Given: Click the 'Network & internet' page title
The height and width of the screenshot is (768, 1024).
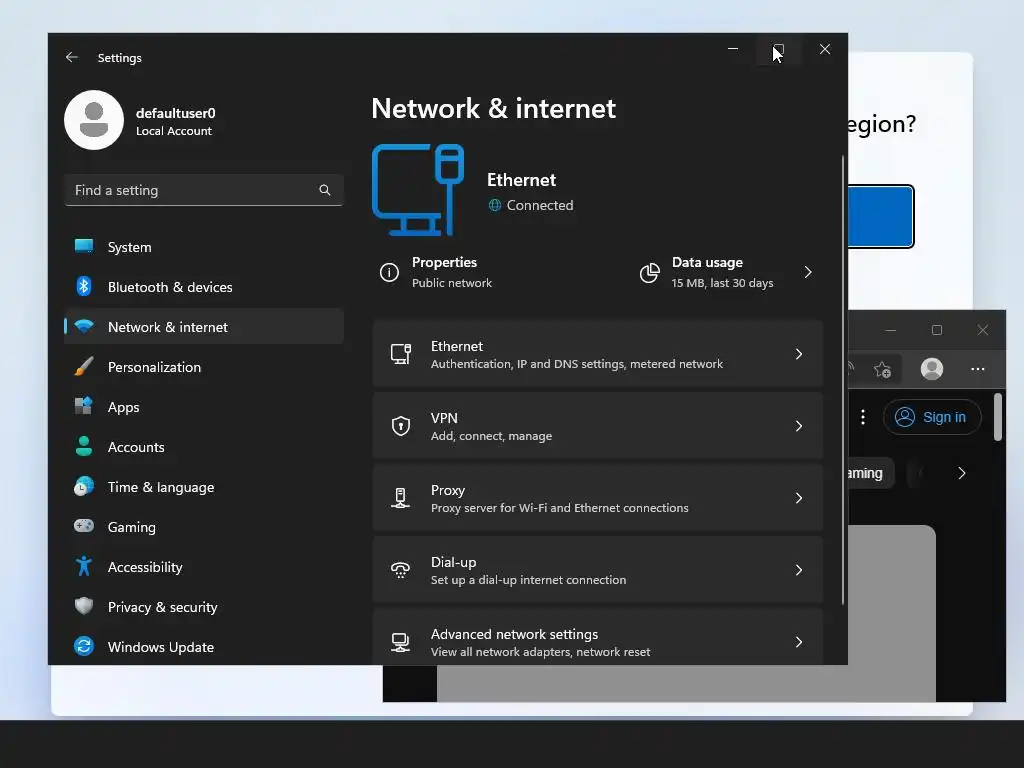Looking at the screenshot, I should [493, 108].
